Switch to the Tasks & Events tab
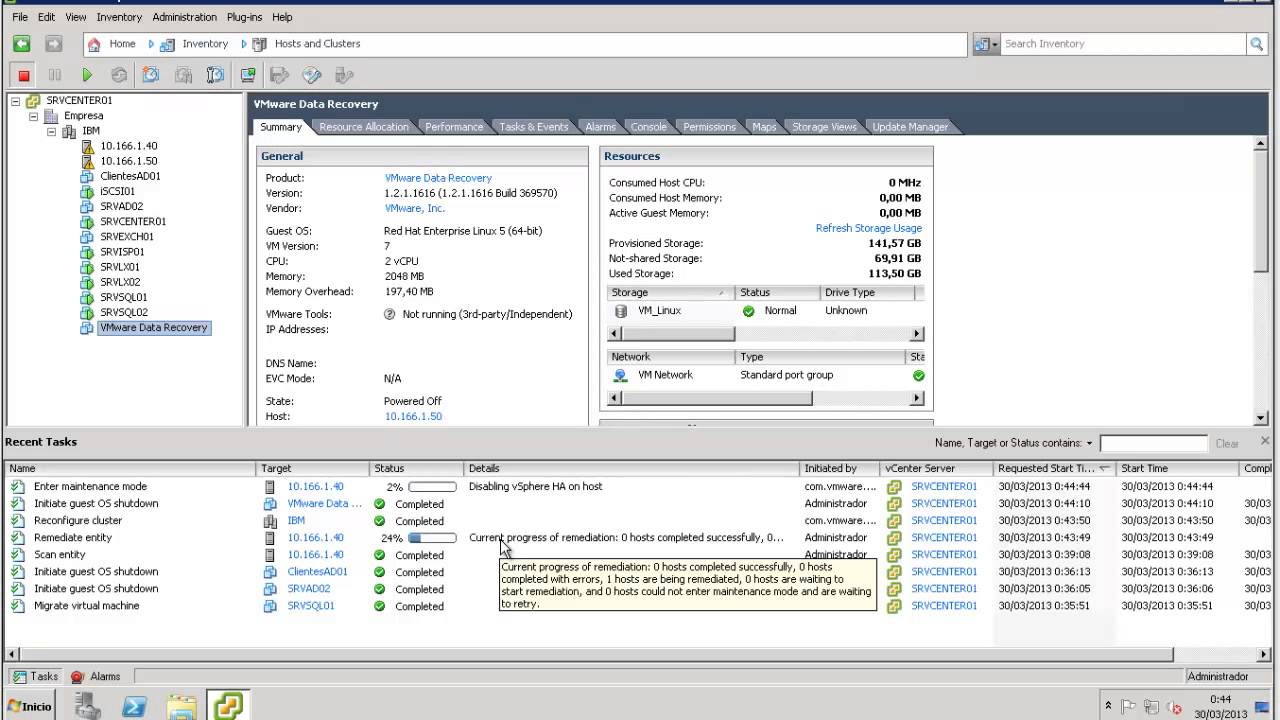Screen dimensions: 1280x720 pos(534,127)
